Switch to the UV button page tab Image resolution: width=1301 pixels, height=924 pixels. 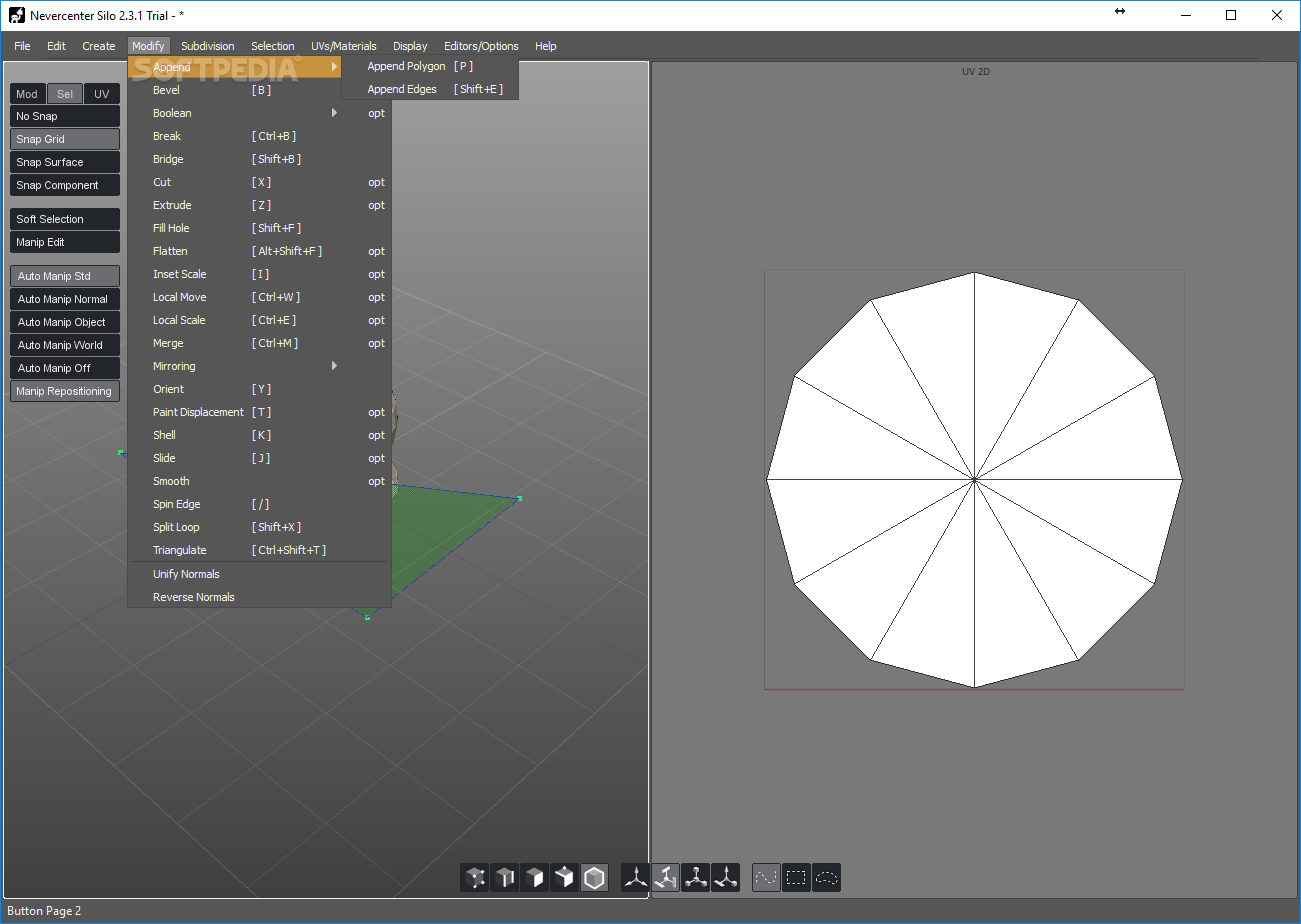[102, 94]
